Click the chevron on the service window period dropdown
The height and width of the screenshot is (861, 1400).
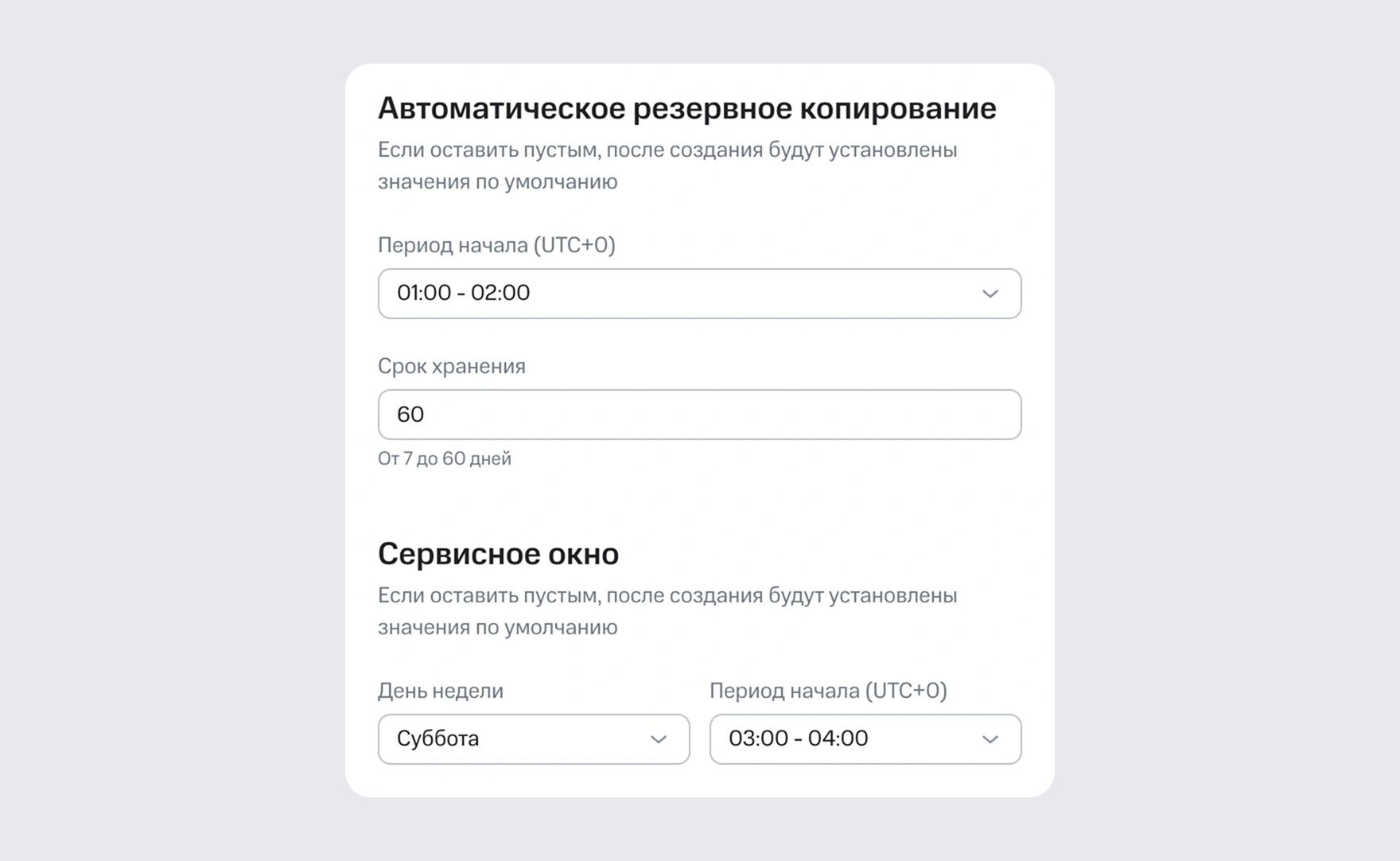pos(989,739)
